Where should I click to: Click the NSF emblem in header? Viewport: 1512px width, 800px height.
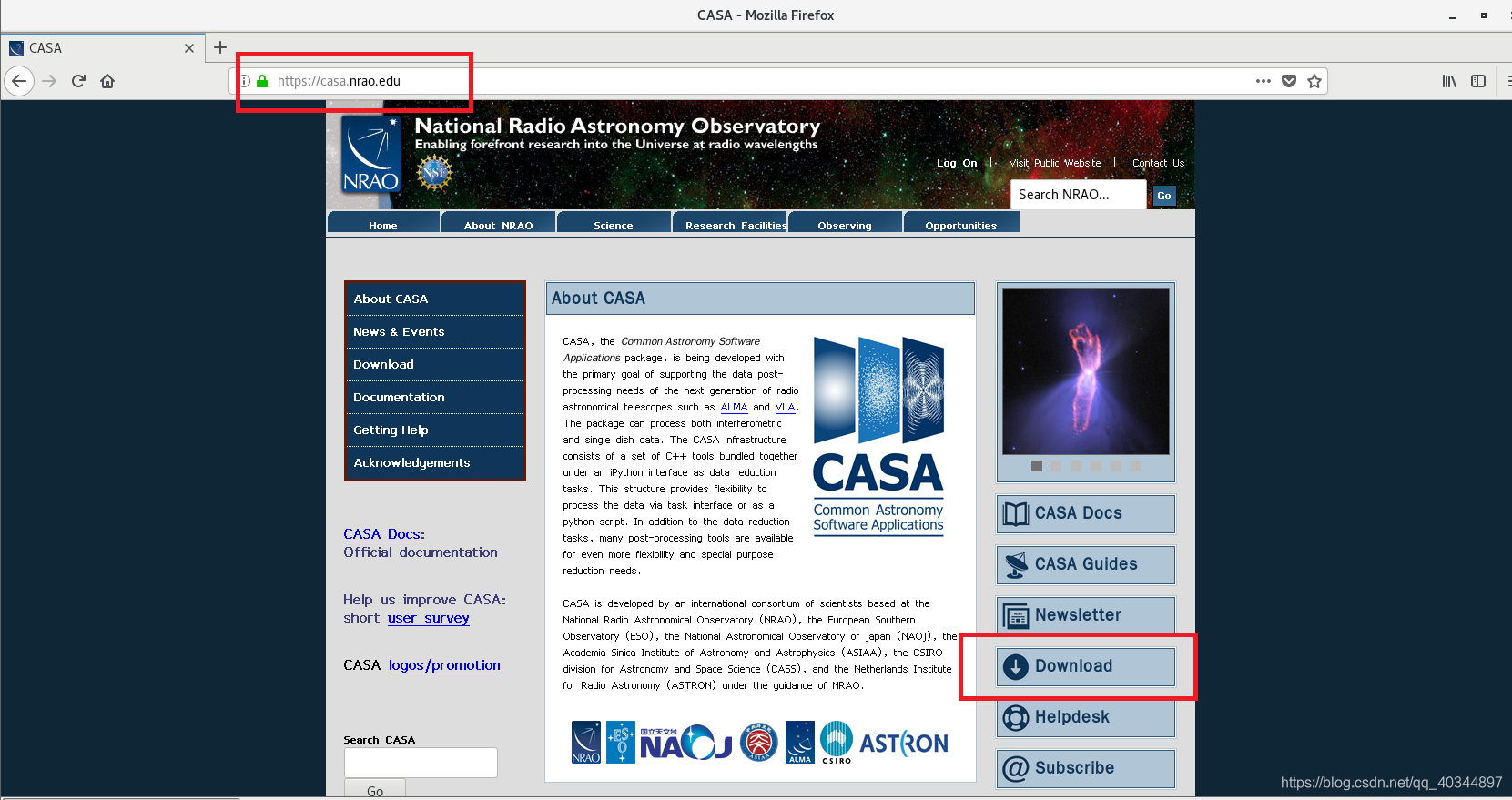point(434,171)
